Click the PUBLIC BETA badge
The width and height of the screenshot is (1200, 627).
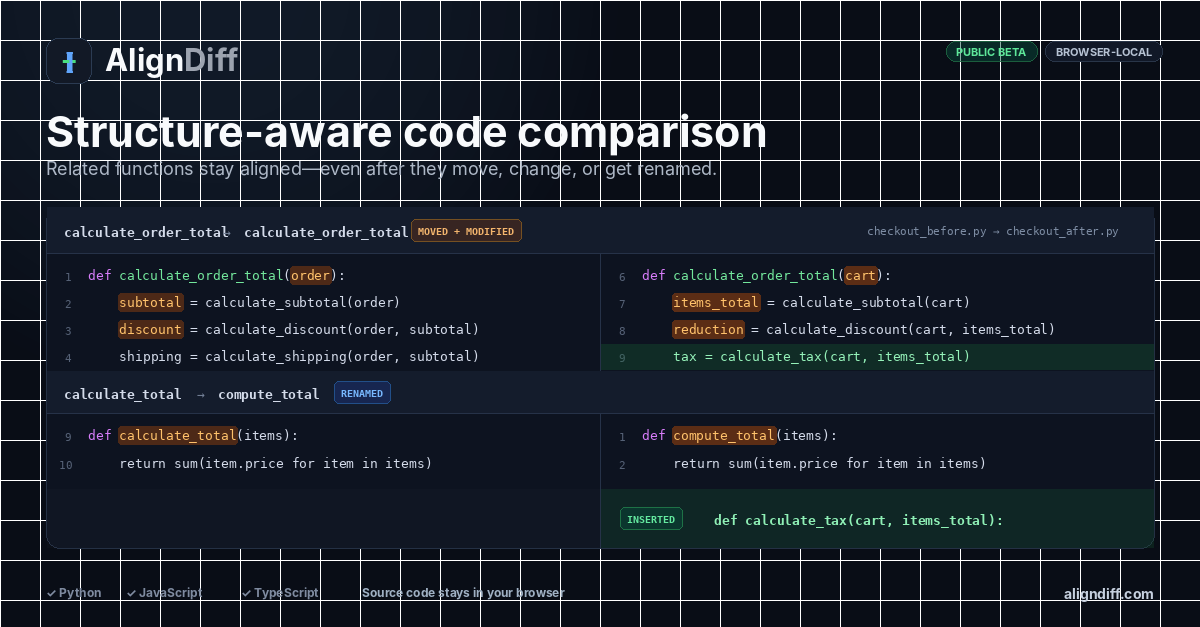991,52
